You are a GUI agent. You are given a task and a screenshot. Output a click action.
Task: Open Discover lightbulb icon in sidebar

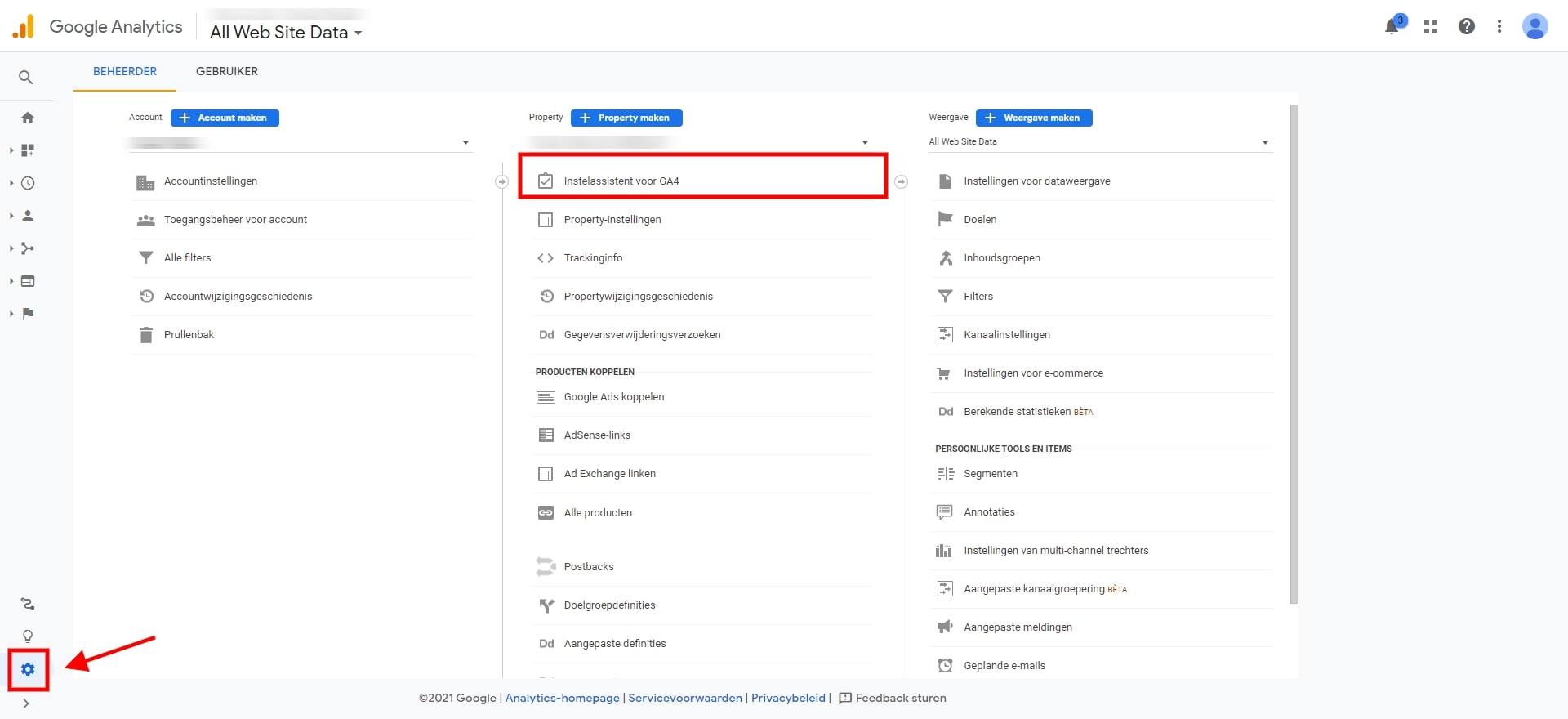28,636
